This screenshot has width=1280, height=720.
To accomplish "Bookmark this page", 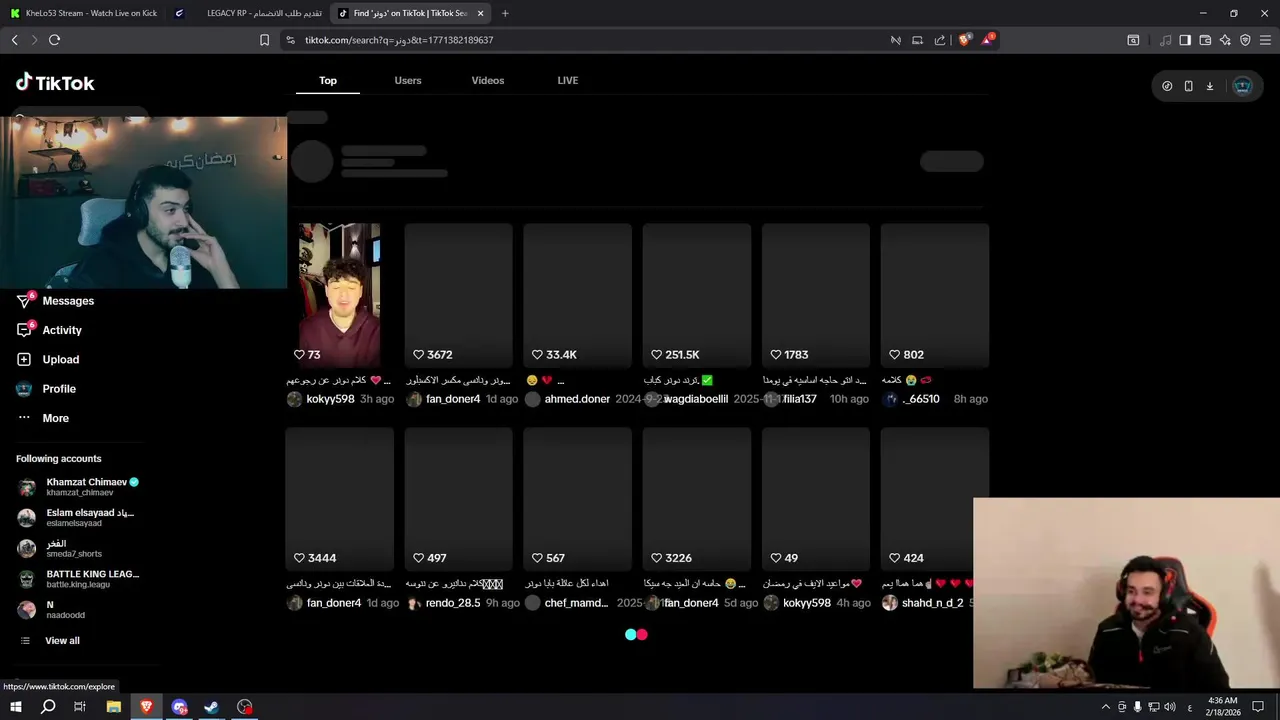I will pyautogui.click(x=264, y=40).
